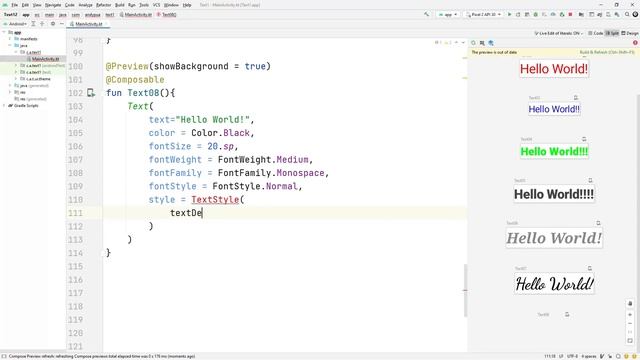
Task: Click the user avatar icon at top right
Action: click(635, 14)
